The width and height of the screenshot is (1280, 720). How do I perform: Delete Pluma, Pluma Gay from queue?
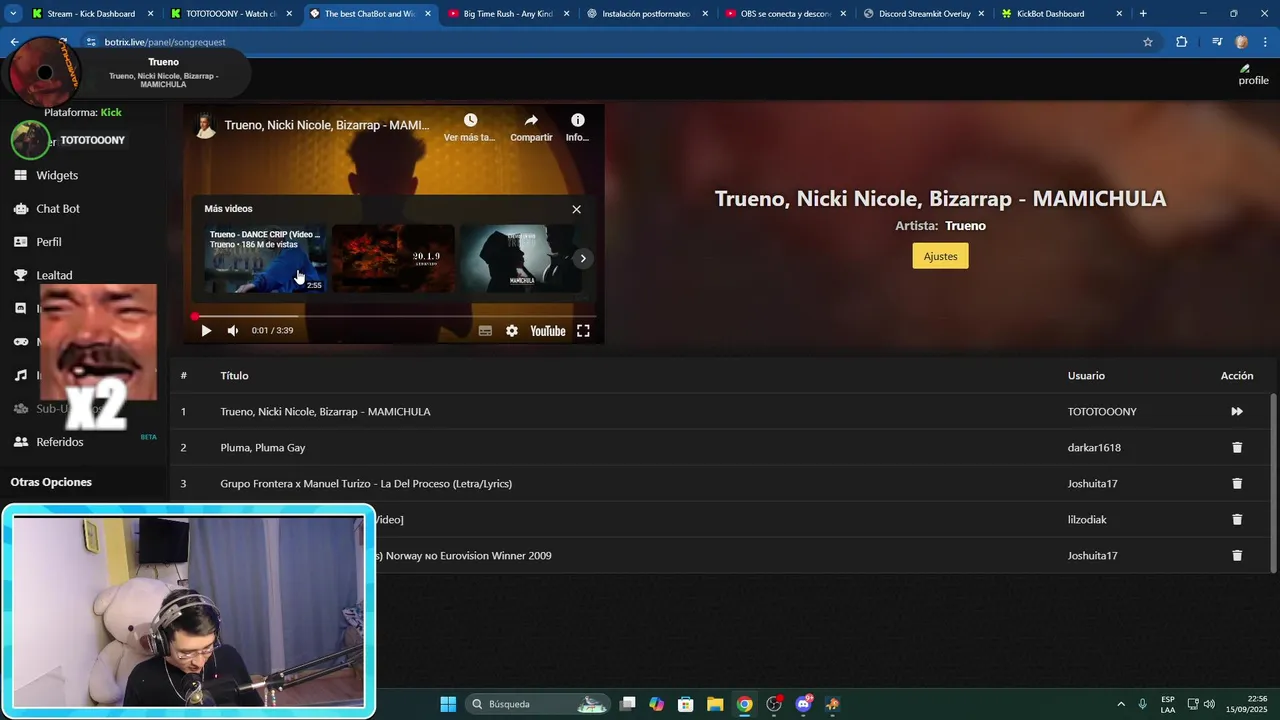[1237, 447]
